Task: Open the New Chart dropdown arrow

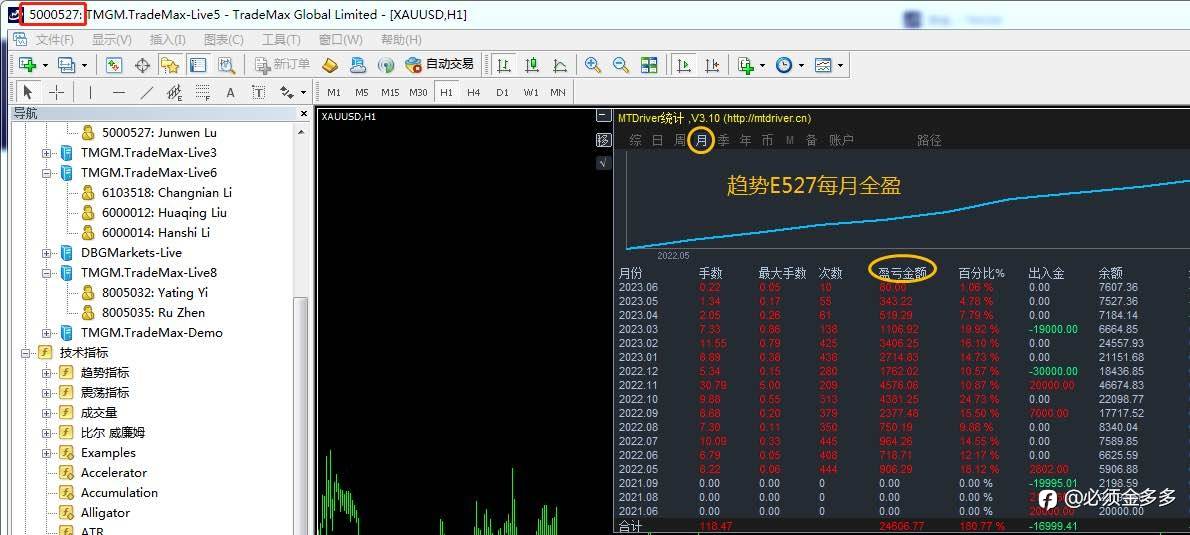Action: point(45,65)
